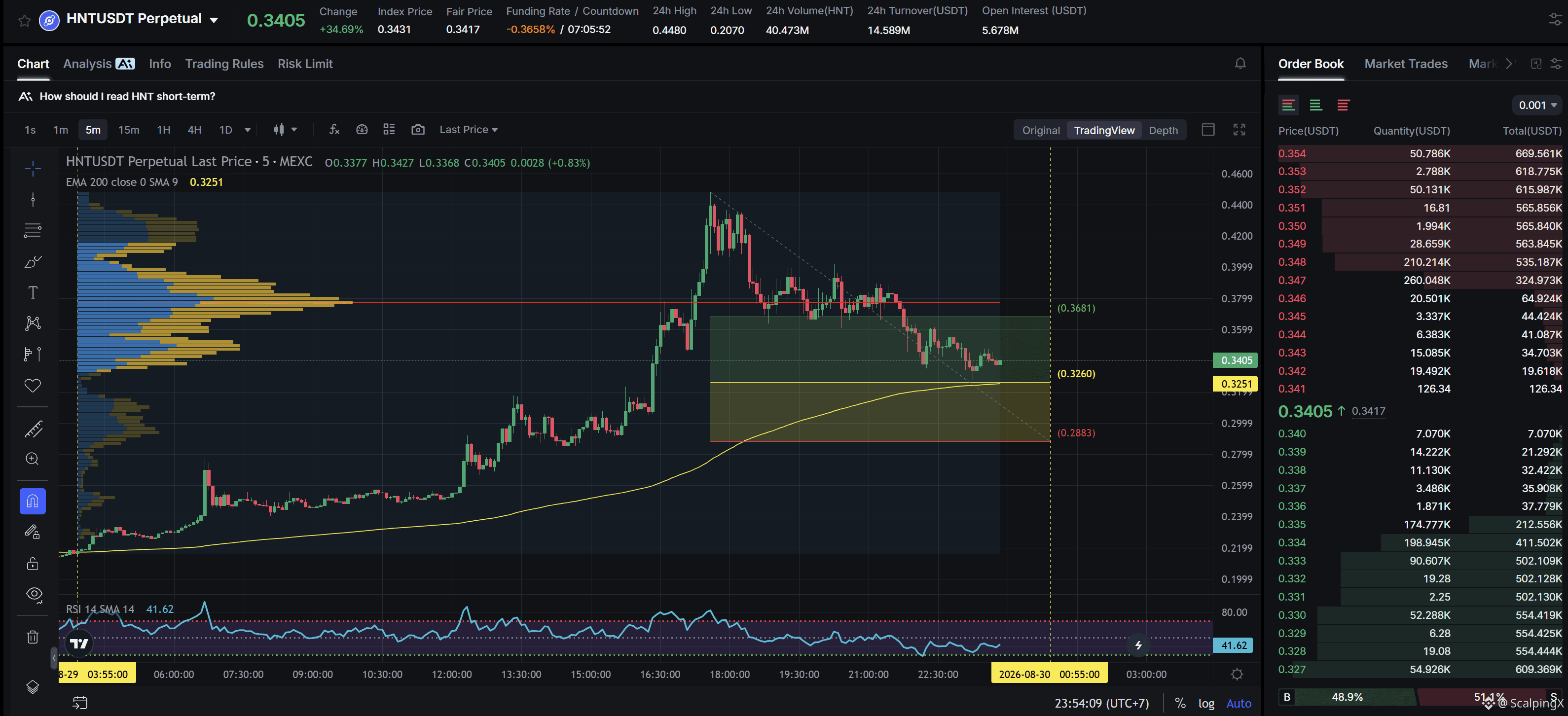1568x716 pixels.
Task: Select the Text annotation tool
Action: click(x=33, y=292)
